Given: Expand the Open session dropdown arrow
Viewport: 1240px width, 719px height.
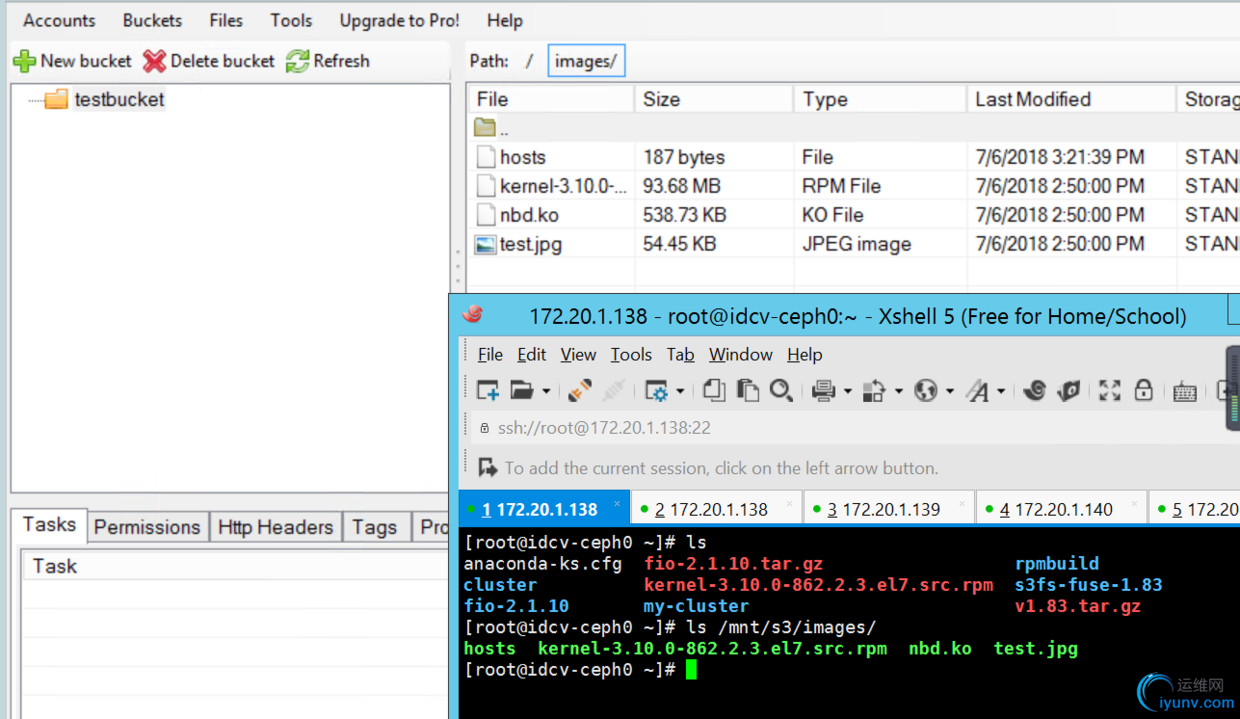Looking at the screenshot, I should tap(546, 392).
